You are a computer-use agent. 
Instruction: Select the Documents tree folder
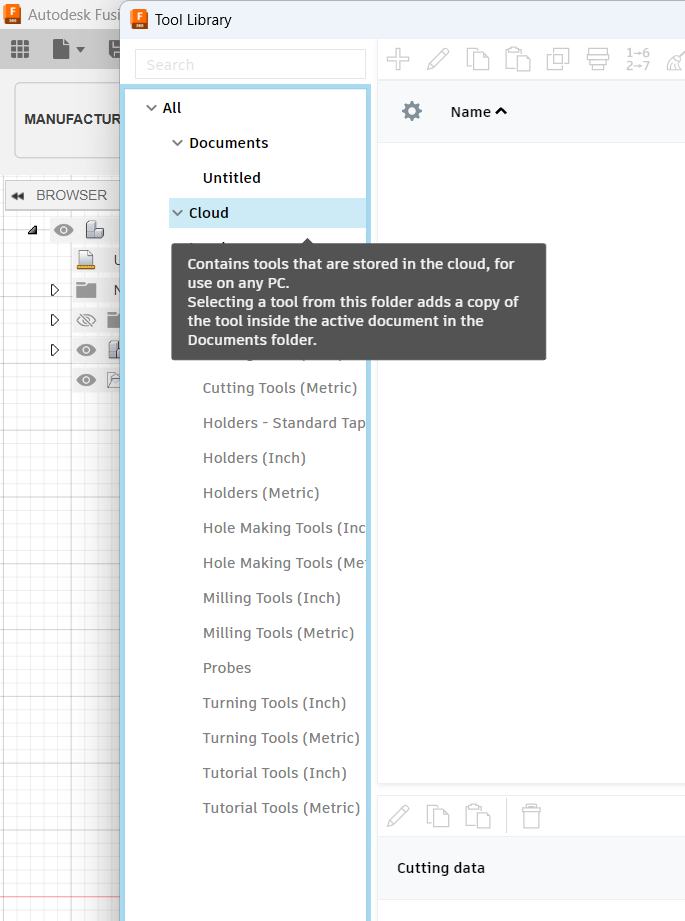point(229,143)
